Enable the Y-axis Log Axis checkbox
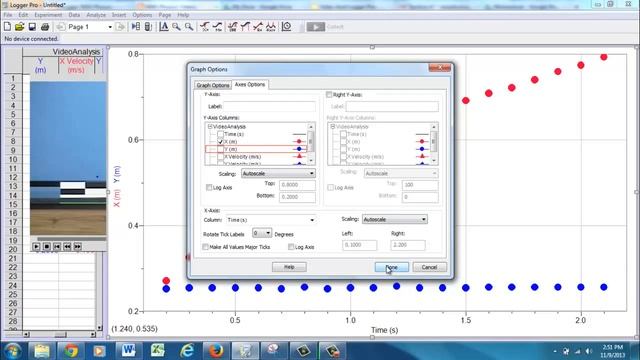 click(x=209, y=187)
